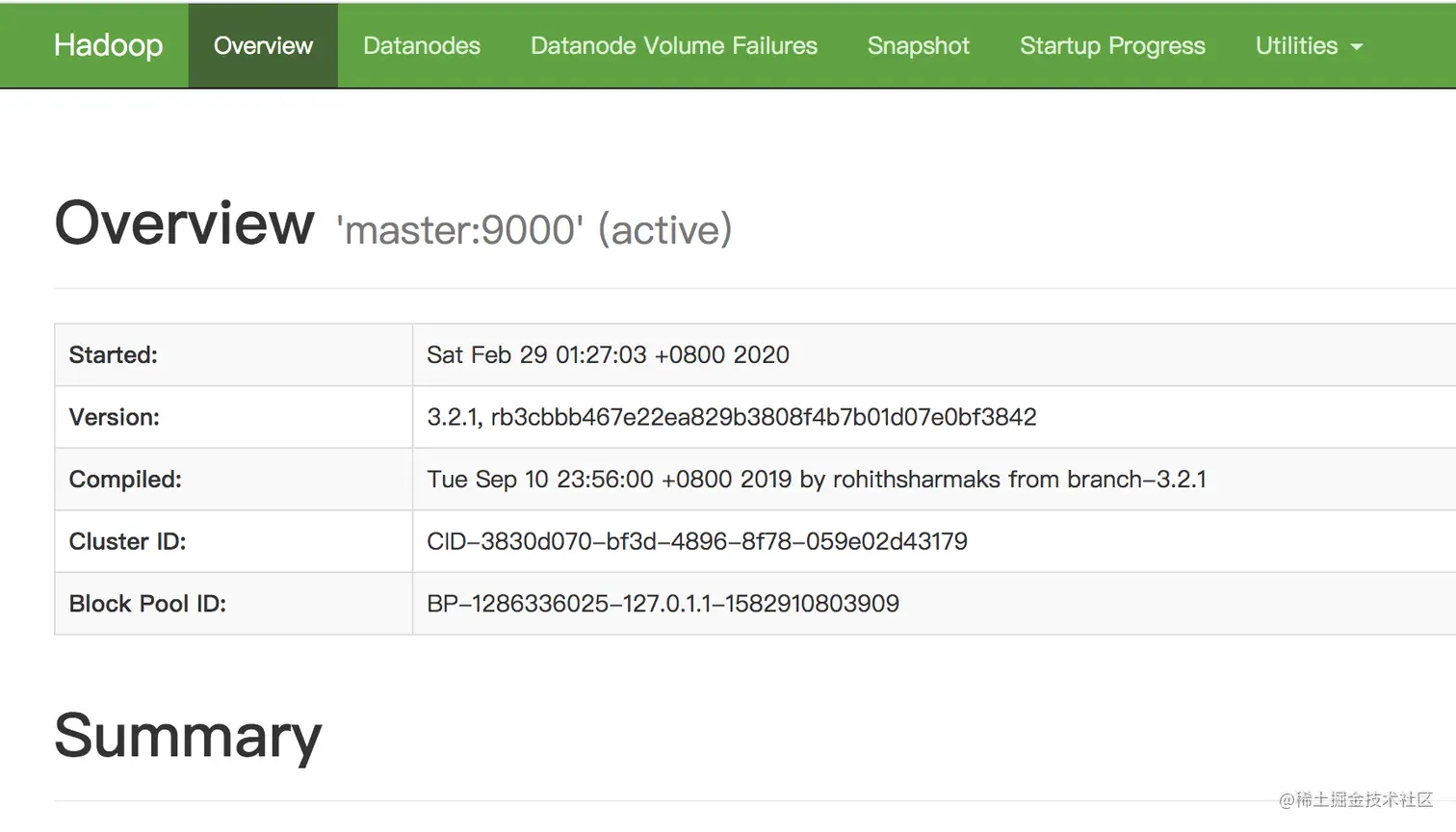Click the 'master:9000' (active) subtitle
Viewport: 1456px width, 832px height.
click(533, 230)
